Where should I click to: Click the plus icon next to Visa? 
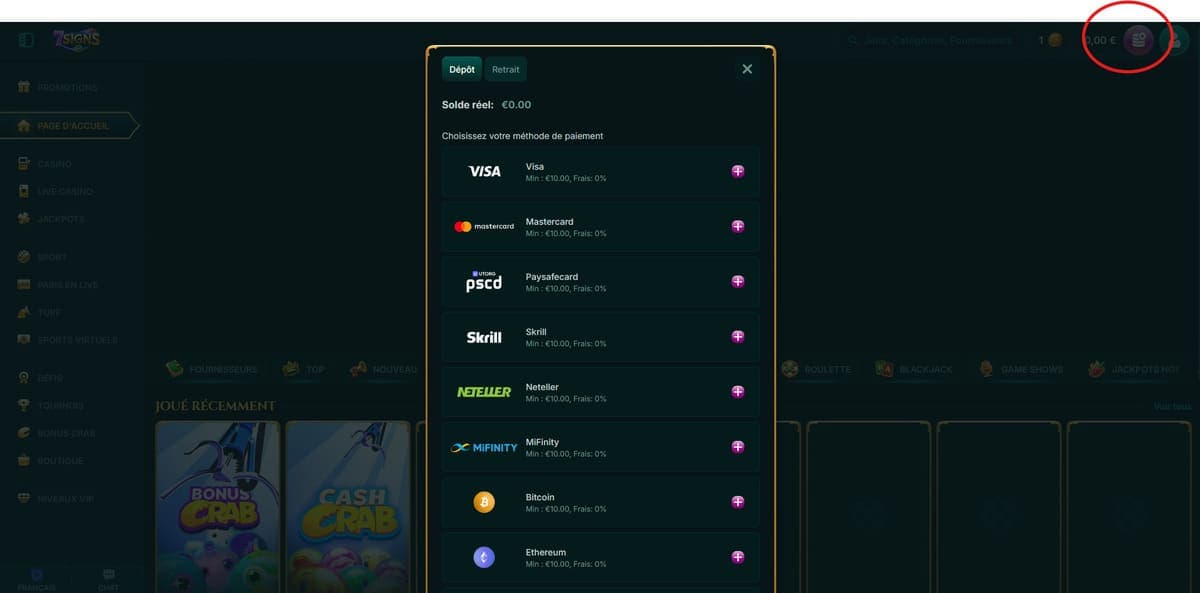(x=738, y=171)
